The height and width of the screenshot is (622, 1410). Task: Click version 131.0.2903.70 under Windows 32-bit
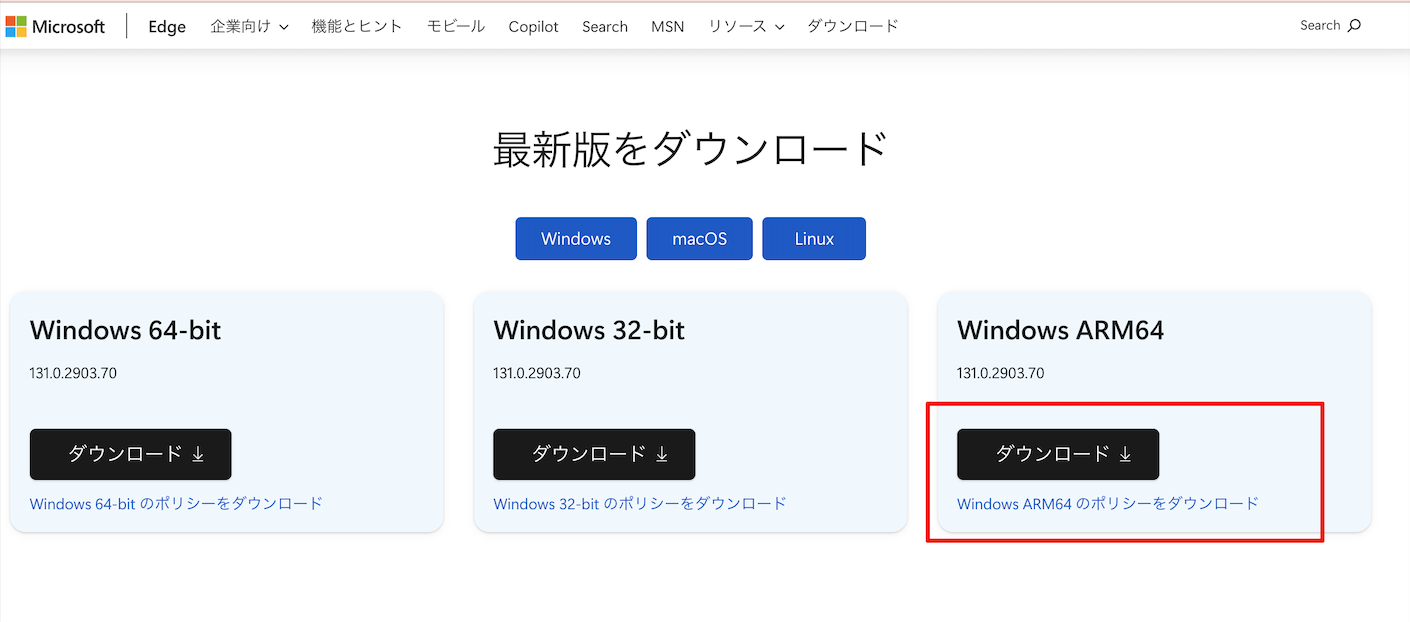point(537,374)
